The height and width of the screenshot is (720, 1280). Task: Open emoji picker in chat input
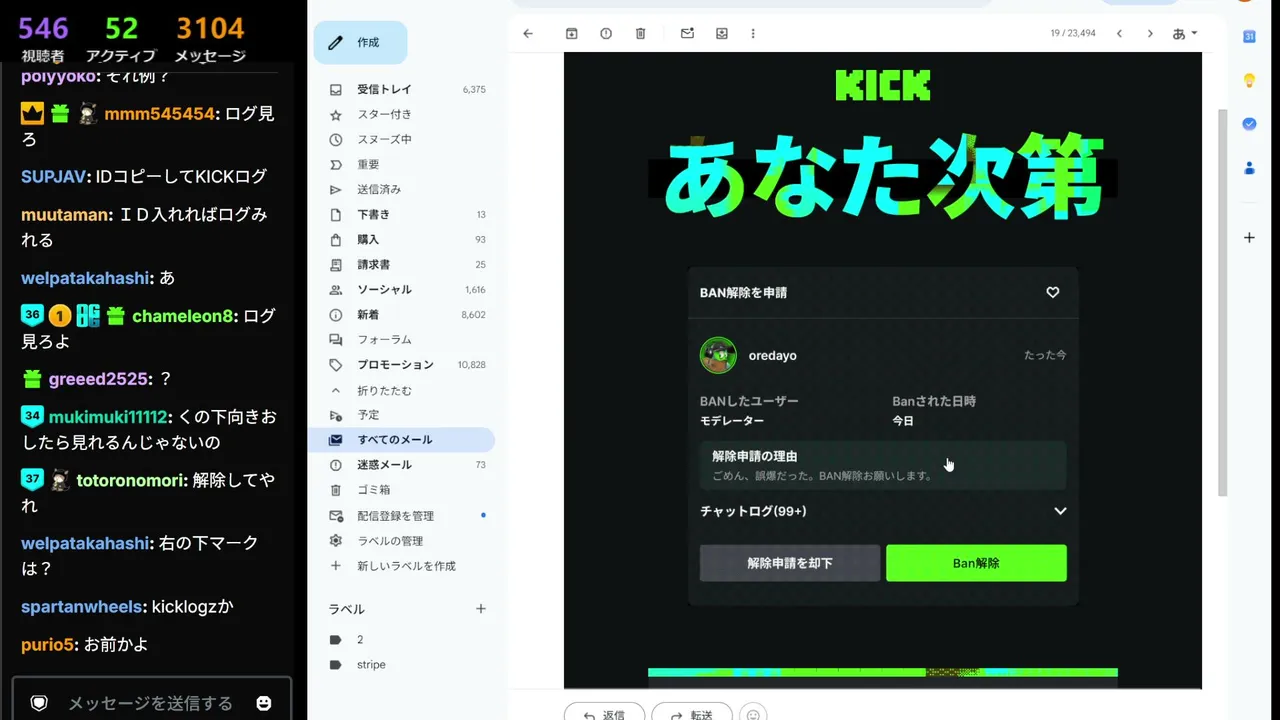tap(264, 703)
